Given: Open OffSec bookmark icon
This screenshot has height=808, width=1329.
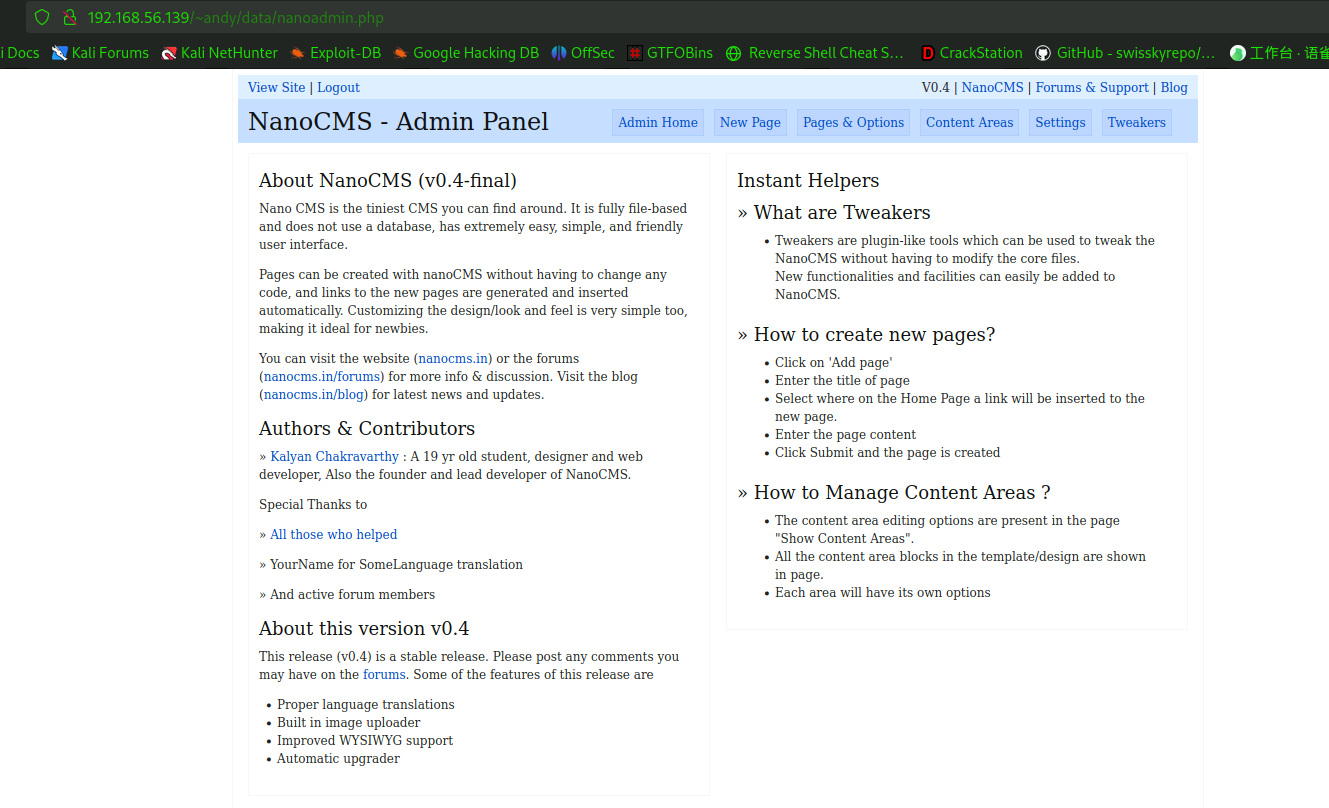Looking at the screenshot, I should (x=559, y=53).
